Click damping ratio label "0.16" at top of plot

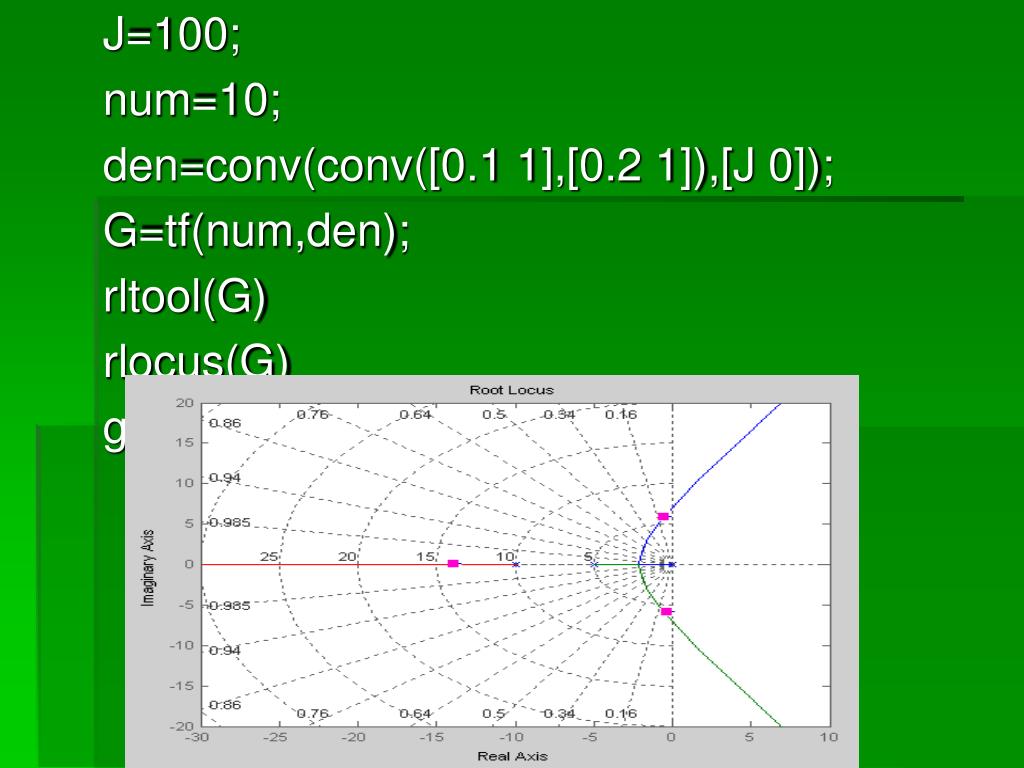(620, 415)
